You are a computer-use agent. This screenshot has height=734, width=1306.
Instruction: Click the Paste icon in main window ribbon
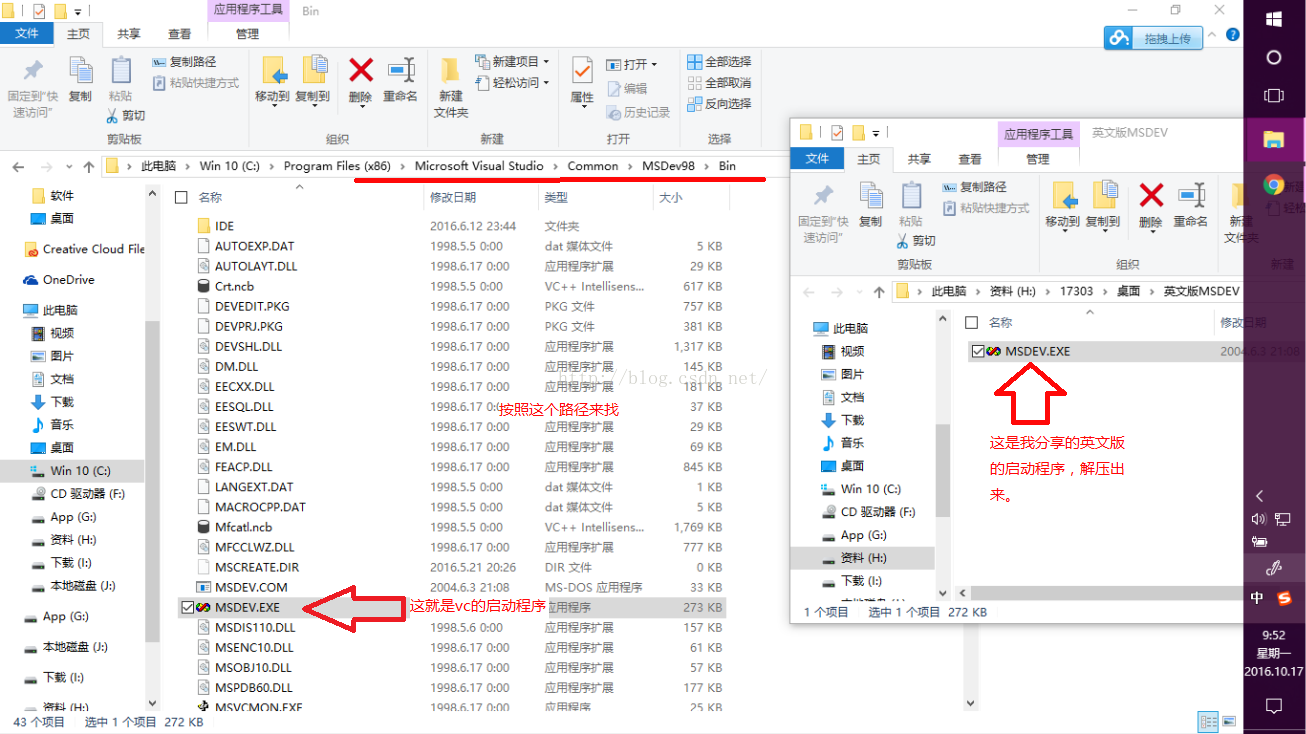120,70
